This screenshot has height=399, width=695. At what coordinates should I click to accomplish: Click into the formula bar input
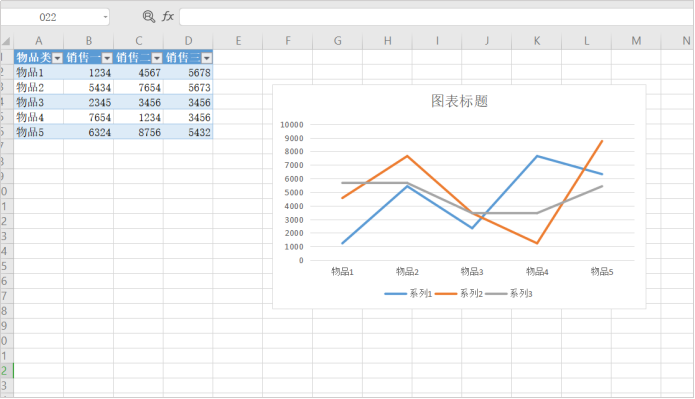[437, 17]
